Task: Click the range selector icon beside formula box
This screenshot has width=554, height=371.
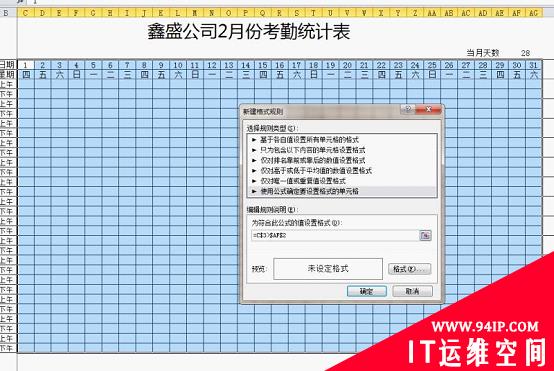Action: 425,235
